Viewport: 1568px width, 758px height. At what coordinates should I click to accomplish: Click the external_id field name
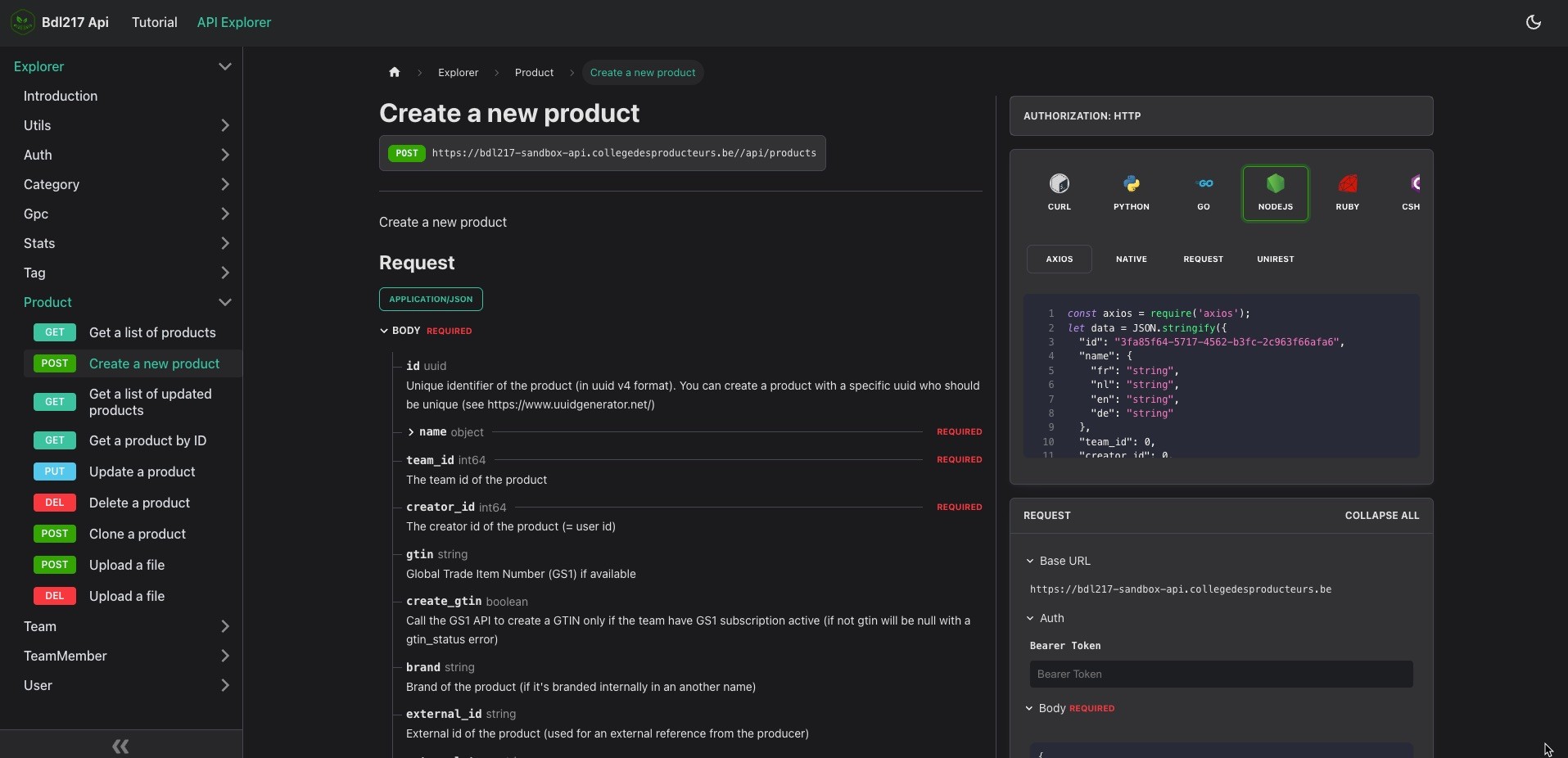coord(444,714)
